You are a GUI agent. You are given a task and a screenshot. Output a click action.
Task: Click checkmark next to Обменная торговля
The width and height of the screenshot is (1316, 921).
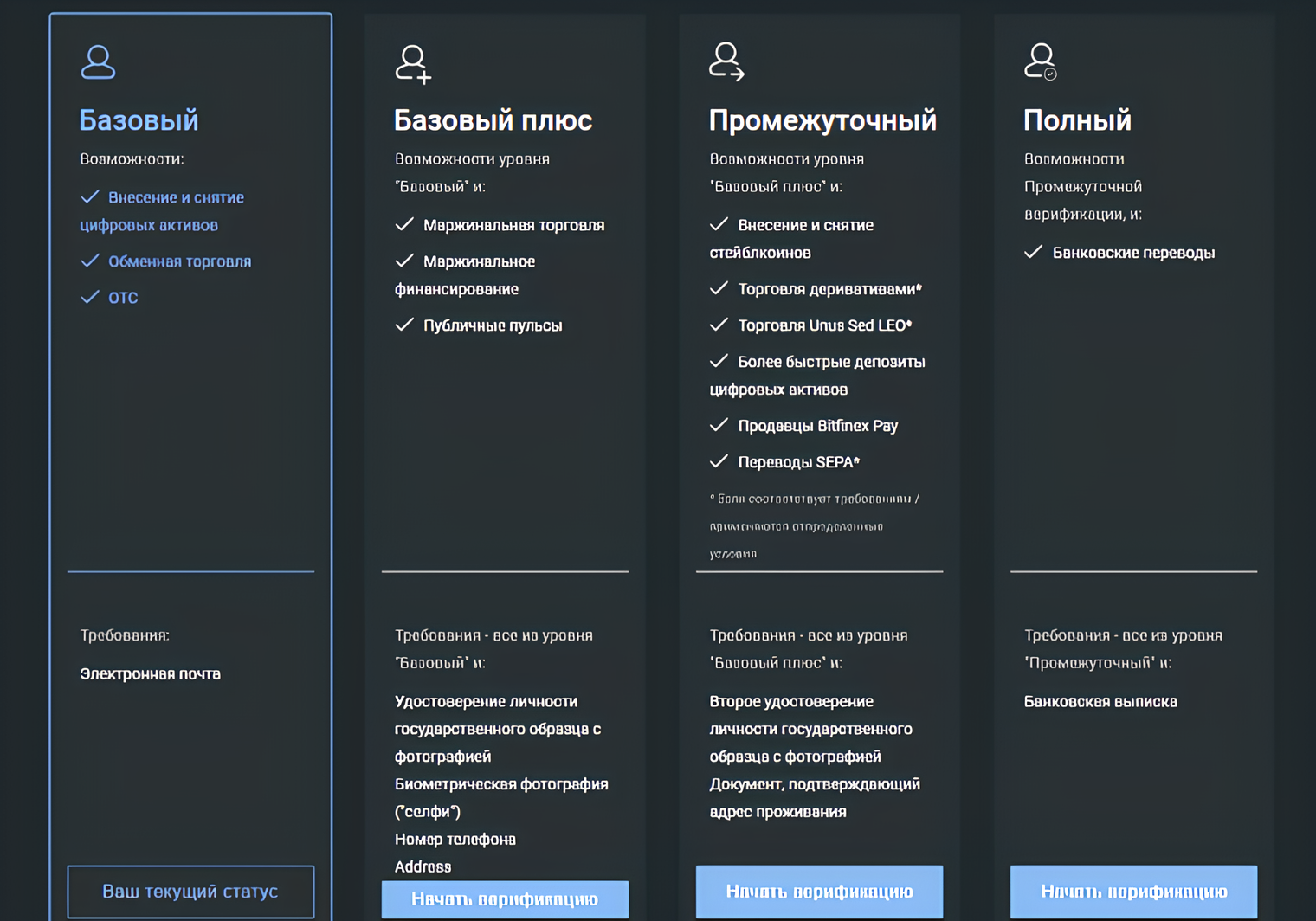(x=90, y=261)
